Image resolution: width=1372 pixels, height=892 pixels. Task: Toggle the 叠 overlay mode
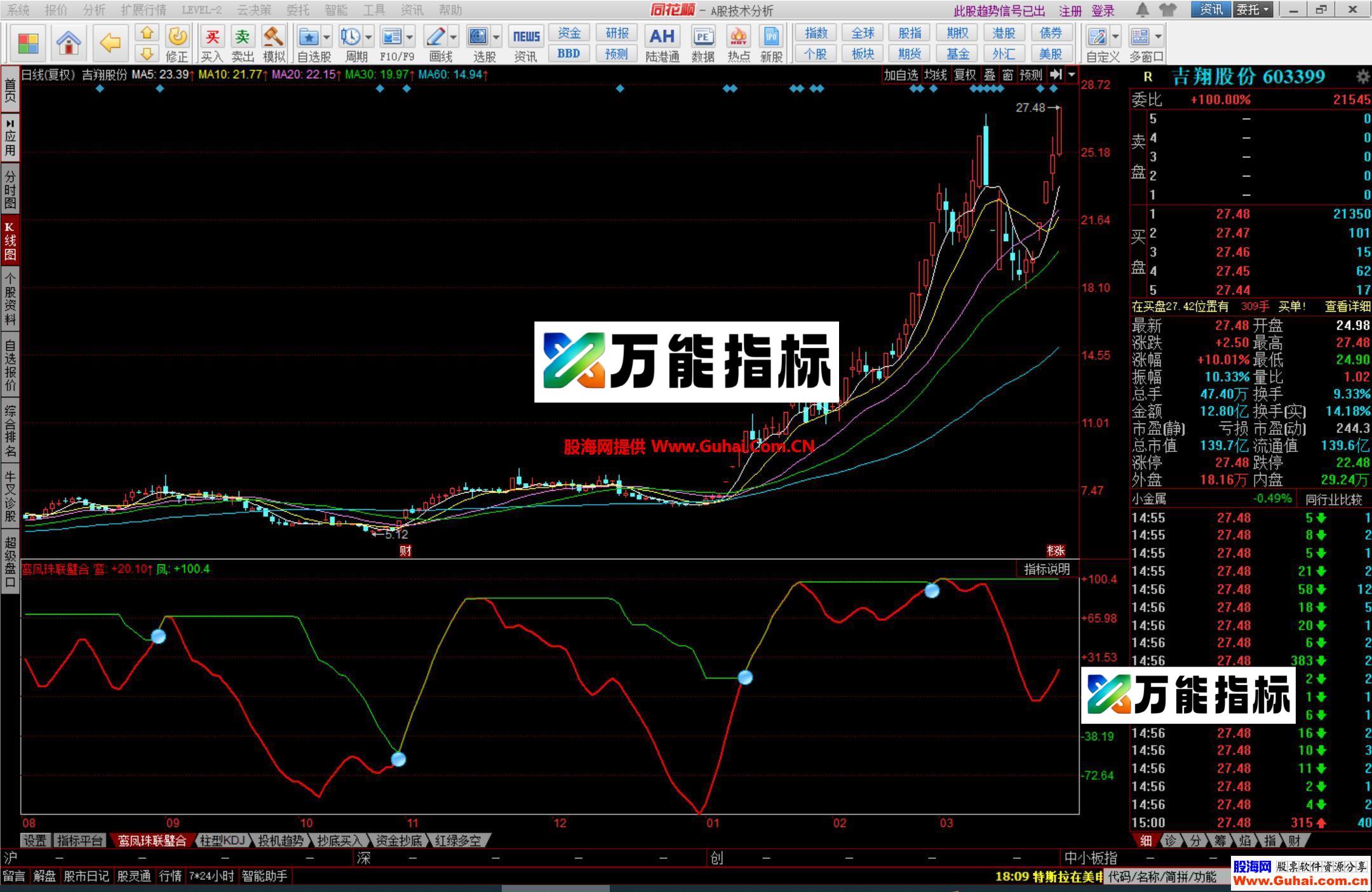coord(989,74)
